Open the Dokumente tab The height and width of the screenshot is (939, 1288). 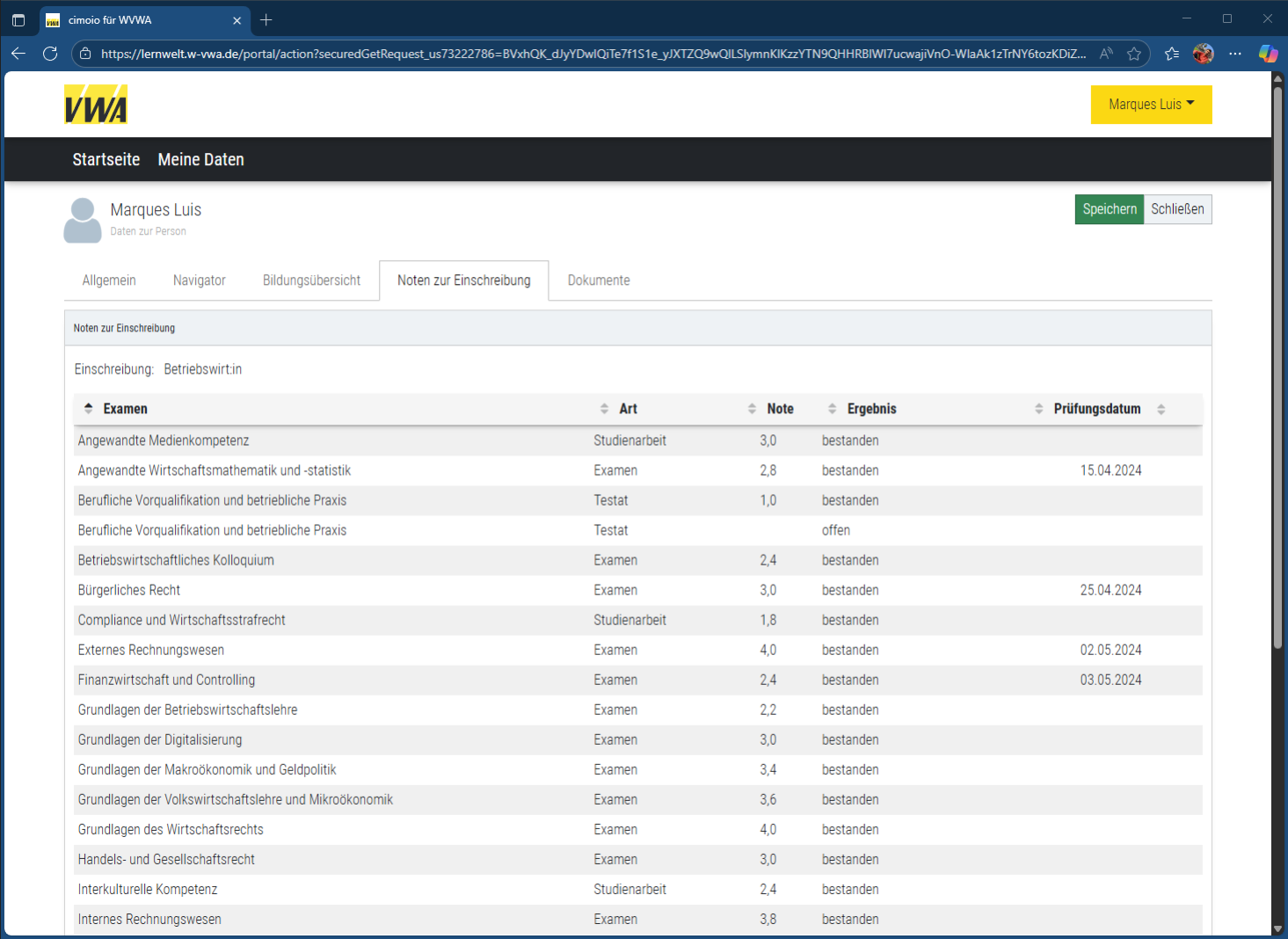[x=598, y=280]
